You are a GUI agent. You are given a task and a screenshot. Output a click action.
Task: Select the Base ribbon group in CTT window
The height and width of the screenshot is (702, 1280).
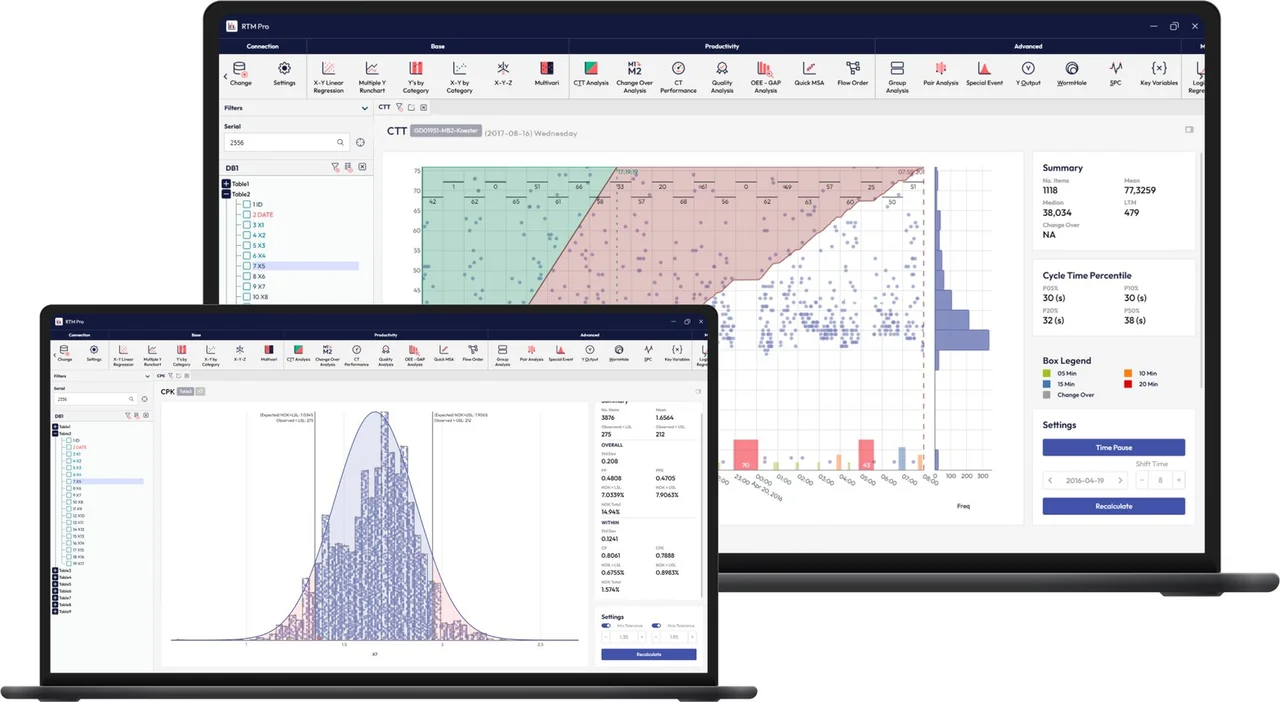[437, 46]
